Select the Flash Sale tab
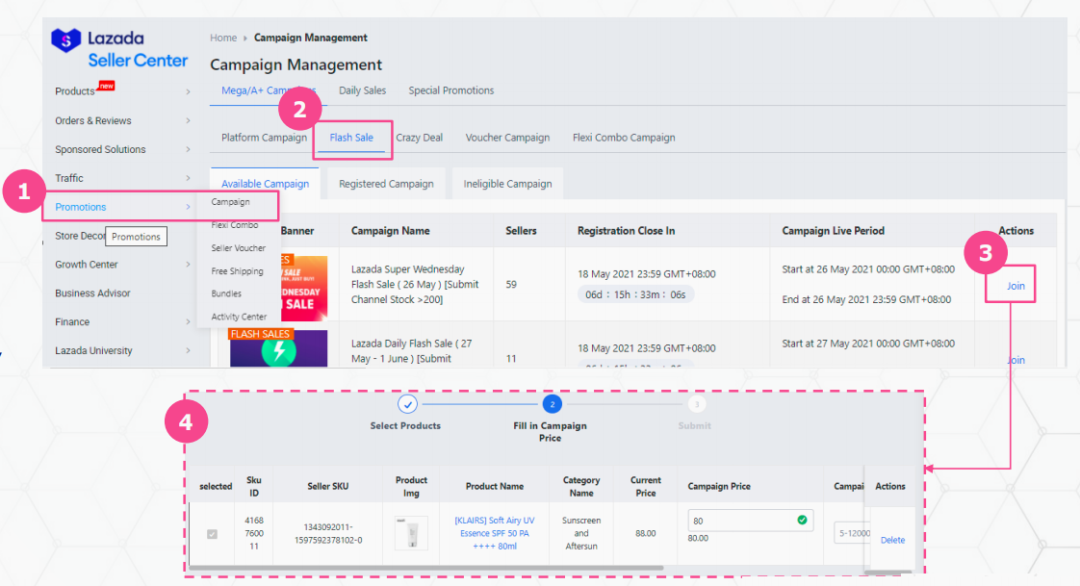The width and height of the screenshot is (1080, 586). [351, 138]
